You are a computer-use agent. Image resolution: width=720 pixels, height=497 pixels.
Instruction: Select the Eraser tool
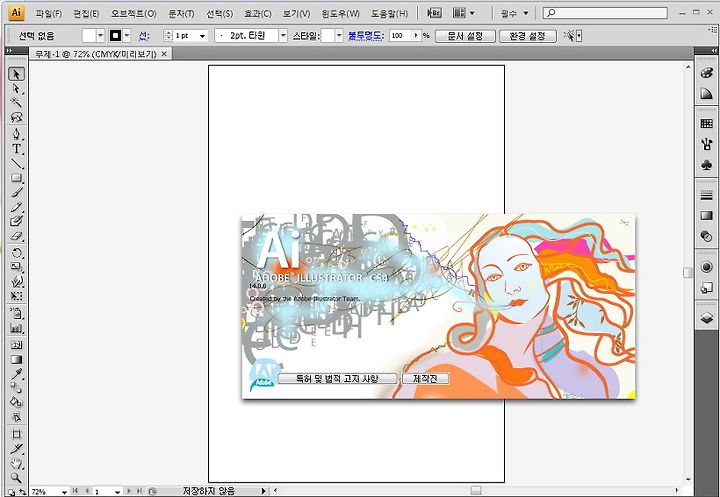[x=16, y=236]
